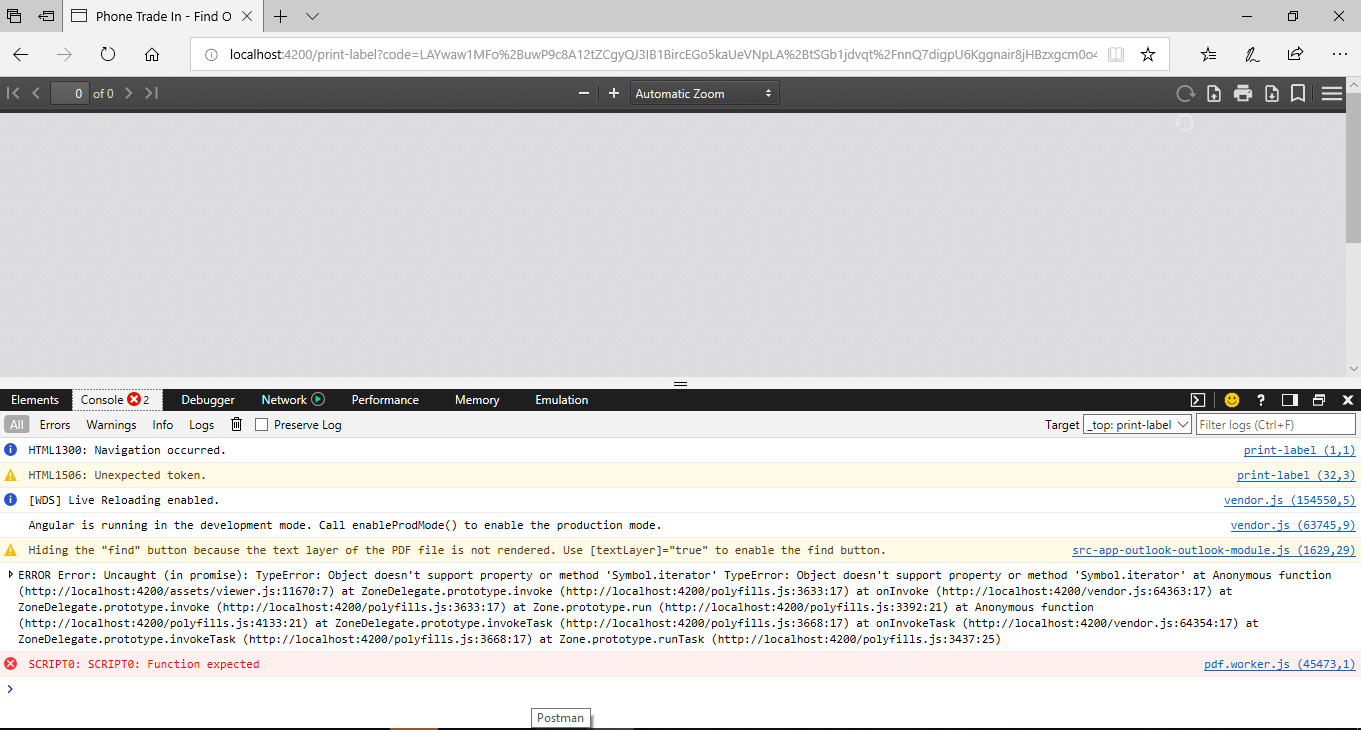Switch to the Debugger tab
1361x730 pixels.
[207, 399]
